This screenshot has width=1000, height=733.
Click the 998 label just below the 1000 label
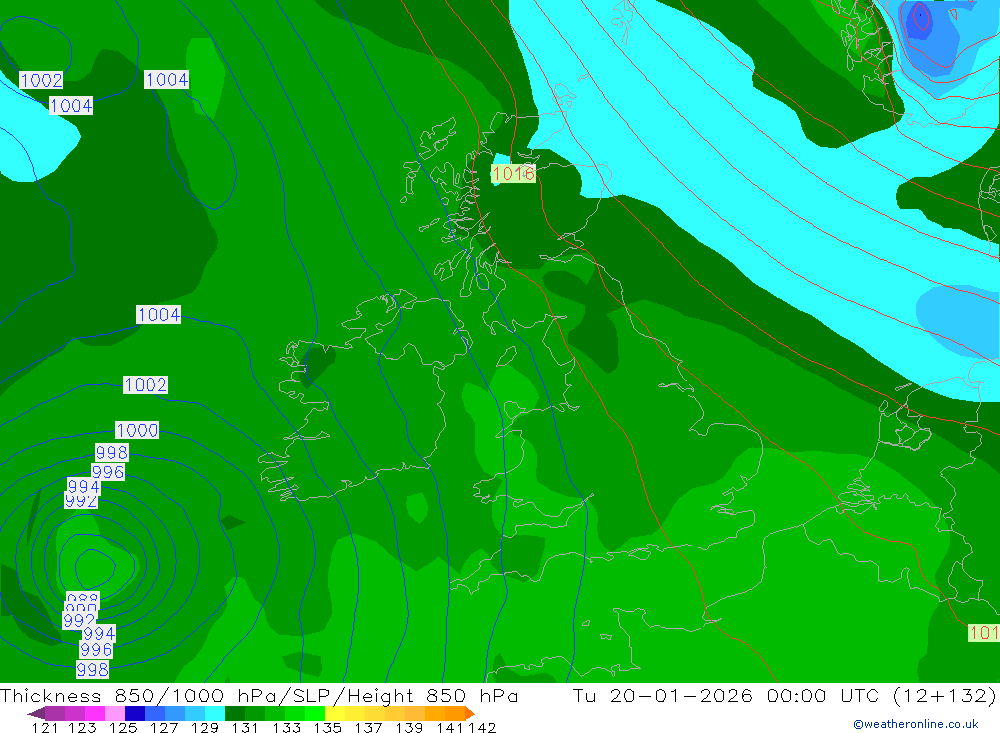[x=112, y=452]
